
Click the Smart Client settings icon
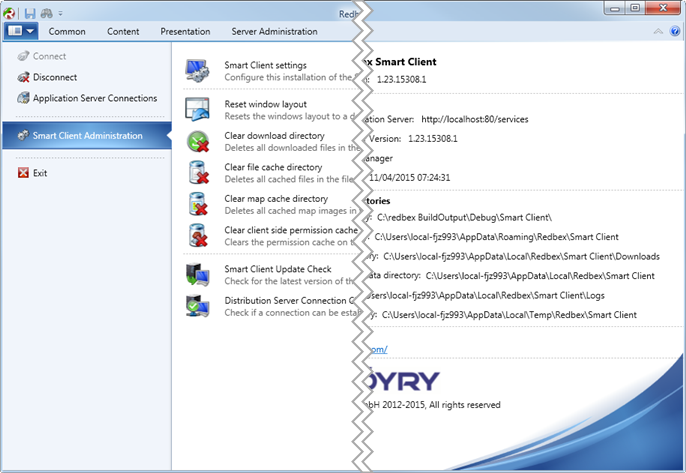click(197, 71)
